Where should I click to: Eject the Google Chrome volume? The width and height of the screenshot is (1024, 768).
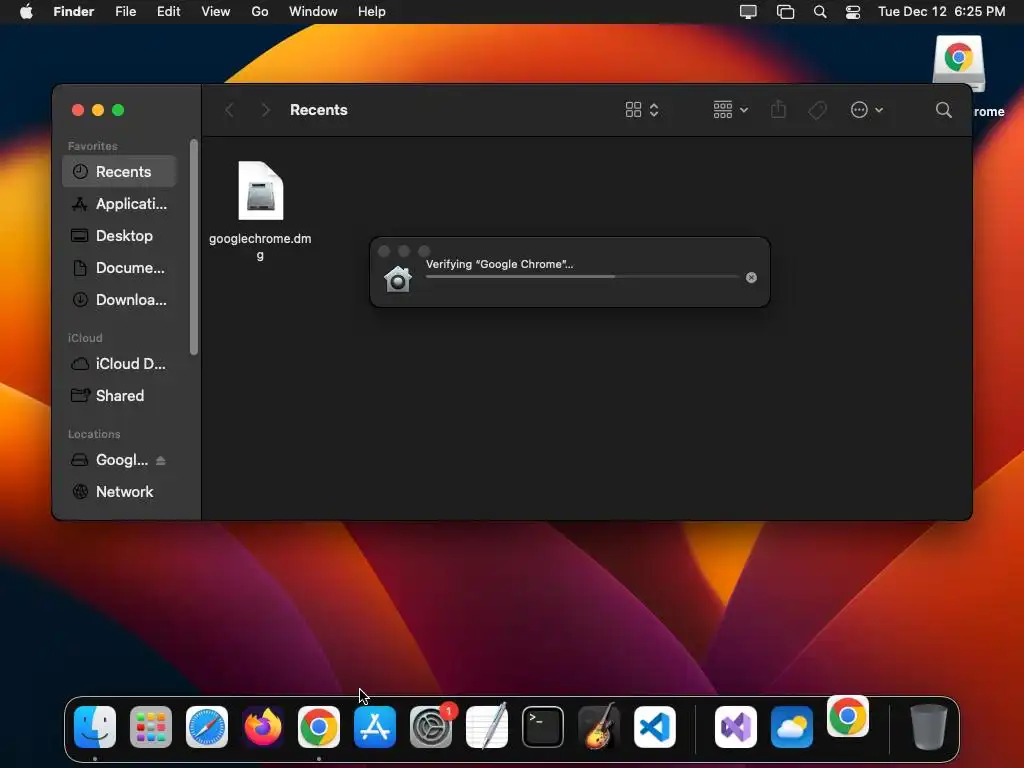(x=161, y=460)
